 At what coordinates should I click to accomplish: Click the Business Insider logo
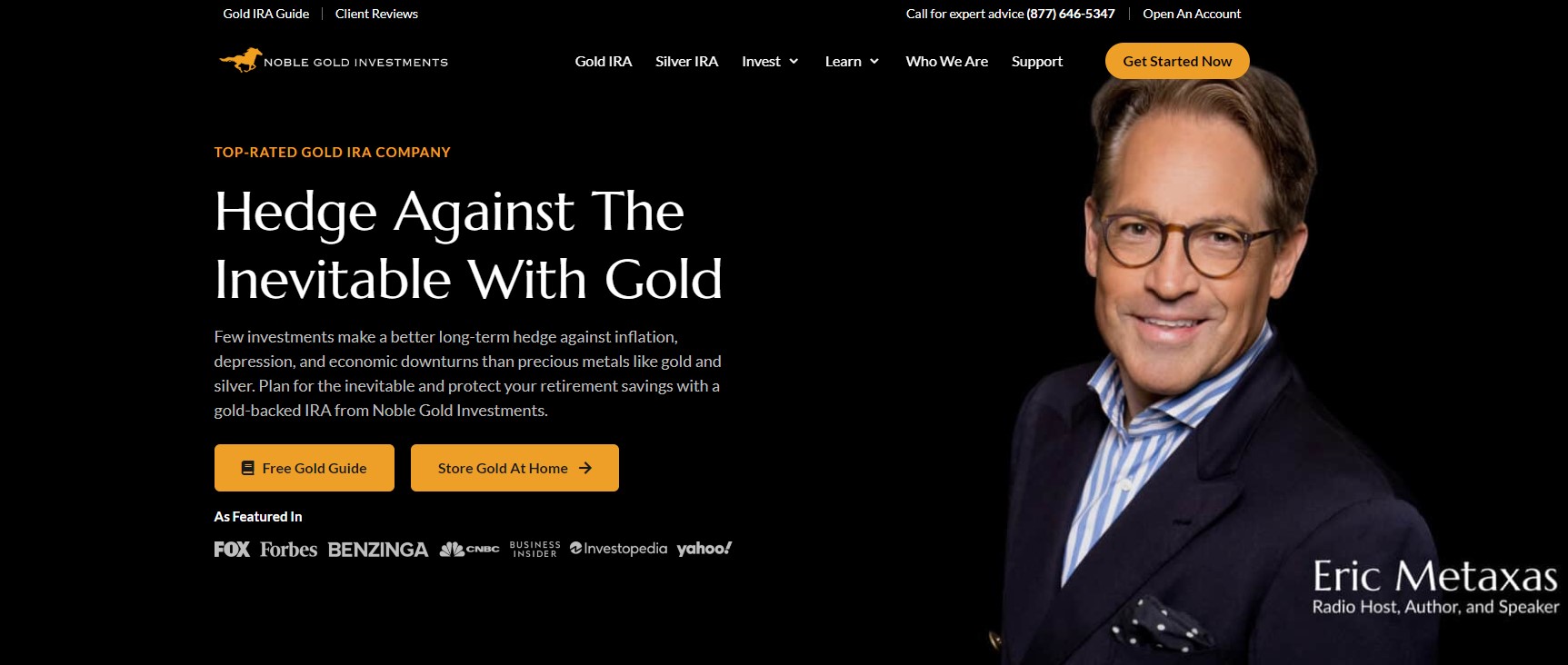coord(535,549)
